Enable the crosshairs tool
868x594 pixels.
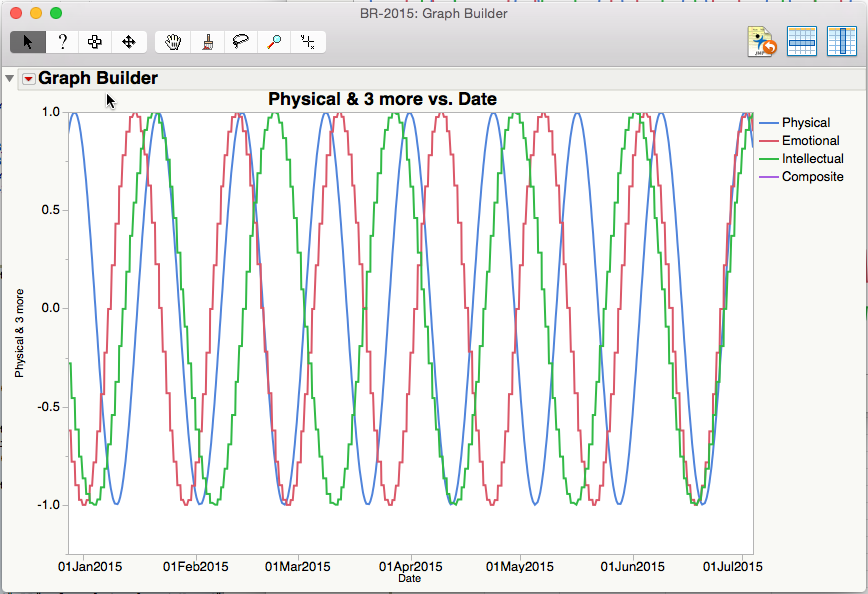tap(308, 42)
